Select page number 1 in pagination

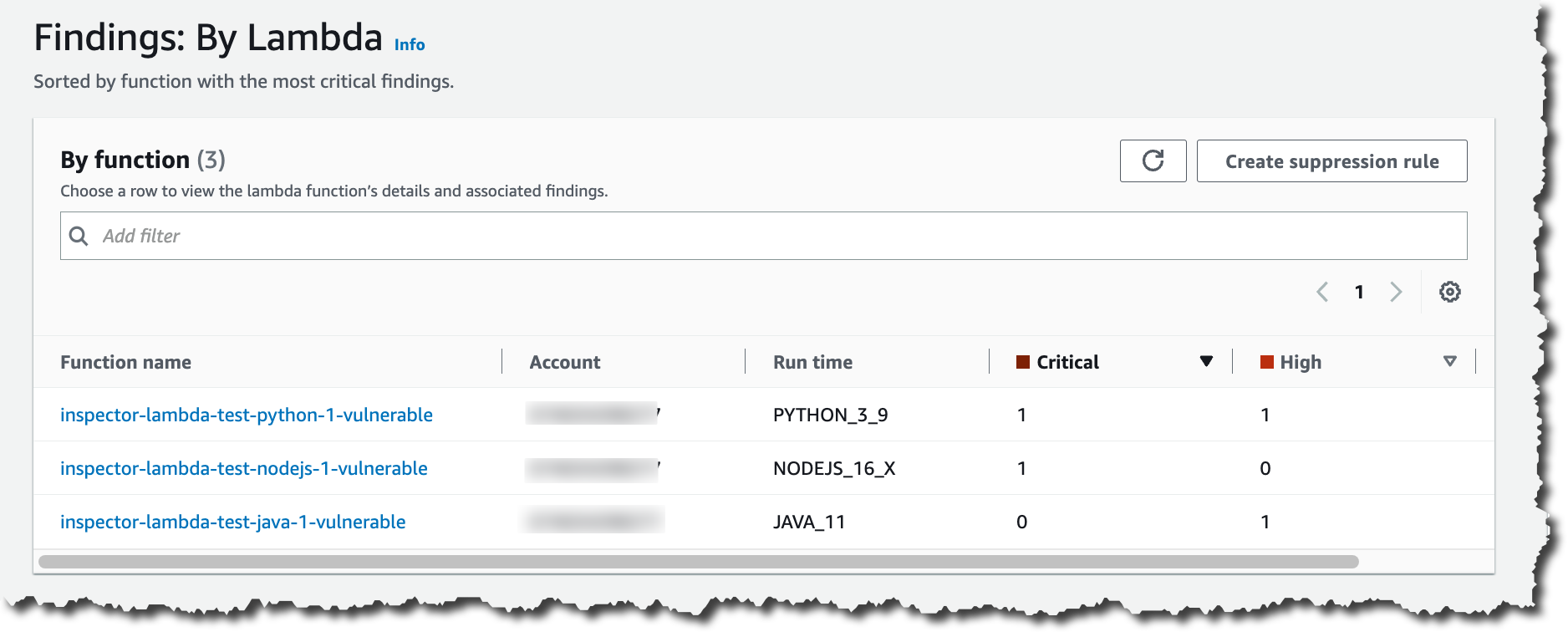1359,292
